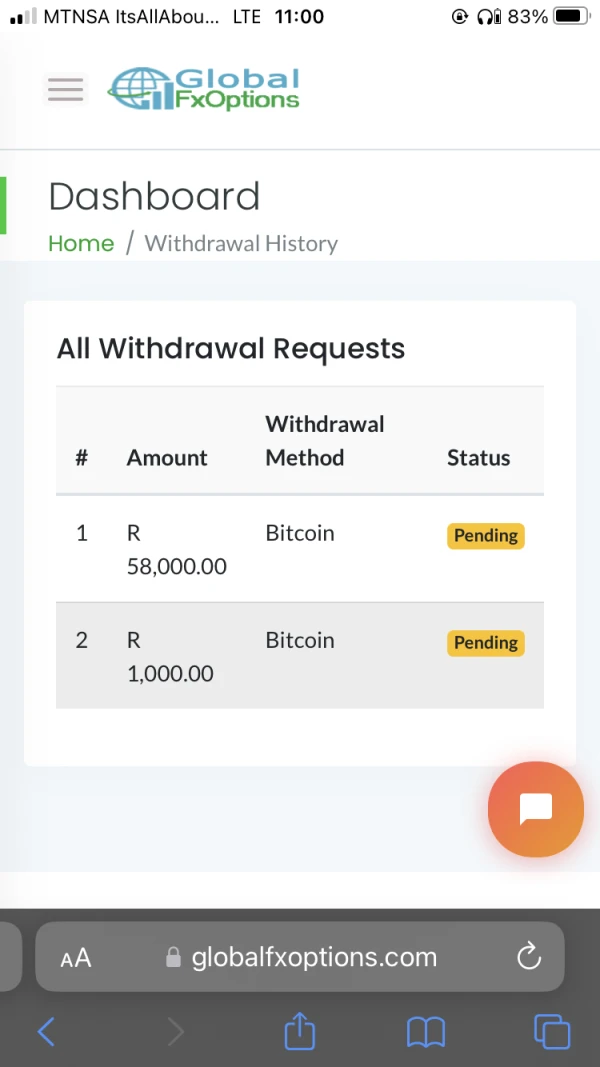Go back with the back arrow
This screenshot has height=1067, width=600.
(46, 1031)
